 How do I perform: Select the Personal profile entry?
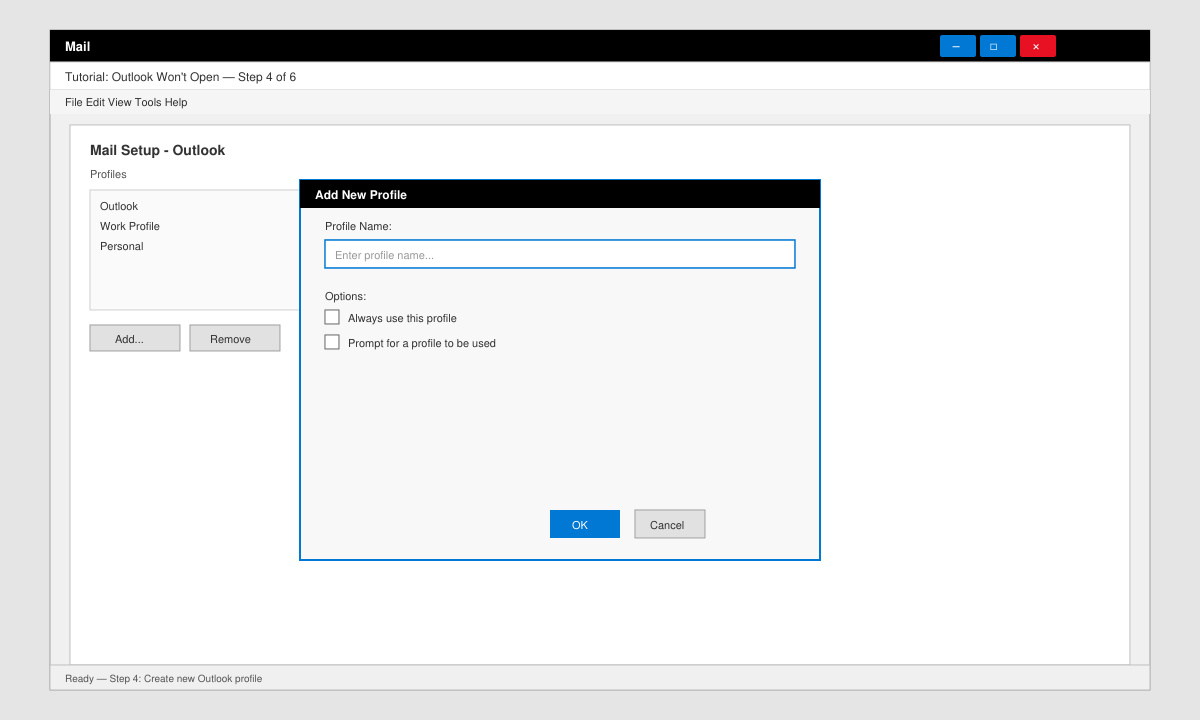[x=121, y=246]
